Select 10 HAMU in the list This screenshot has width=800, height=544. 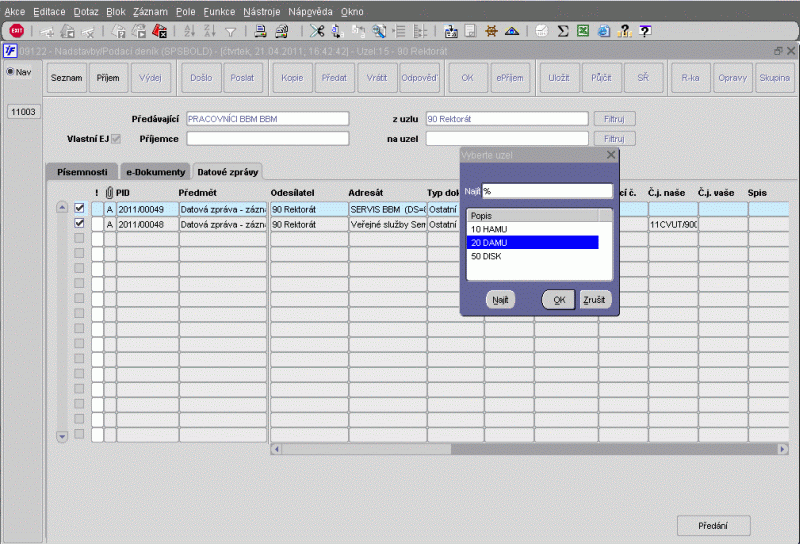coord(533,229)
